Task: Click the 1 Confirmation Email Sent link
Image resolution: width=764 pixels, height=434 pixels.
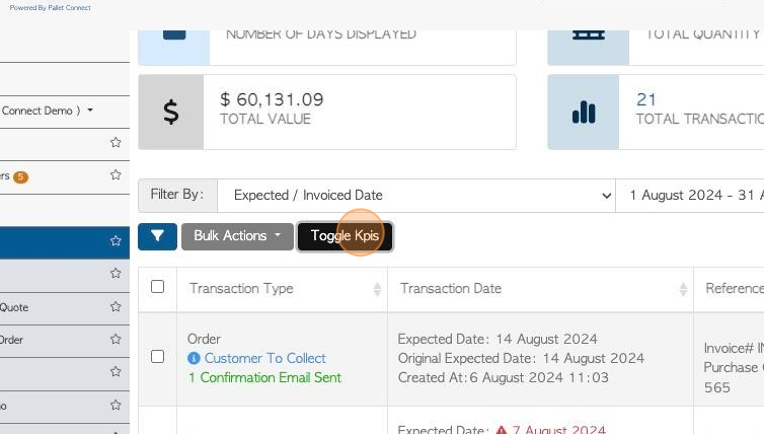Action: [x=265, y=377]
